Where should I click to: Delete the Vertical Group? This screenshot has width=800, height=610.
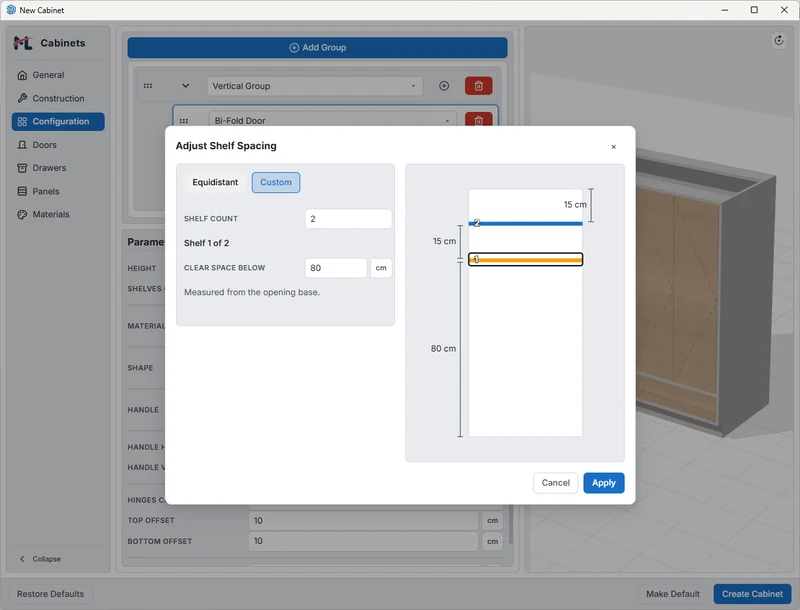coord(479,86)
